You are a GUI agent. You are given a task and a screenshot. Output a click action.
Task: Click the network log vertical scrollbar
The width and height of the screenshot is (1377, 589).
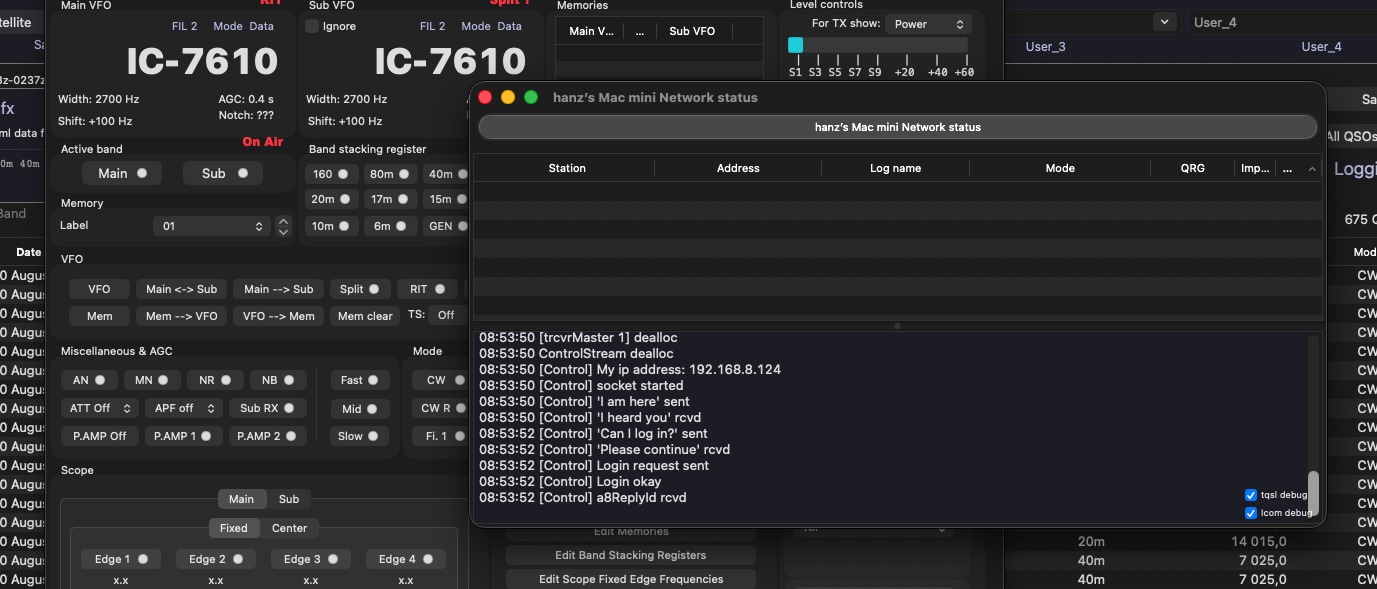(1313, 492)
